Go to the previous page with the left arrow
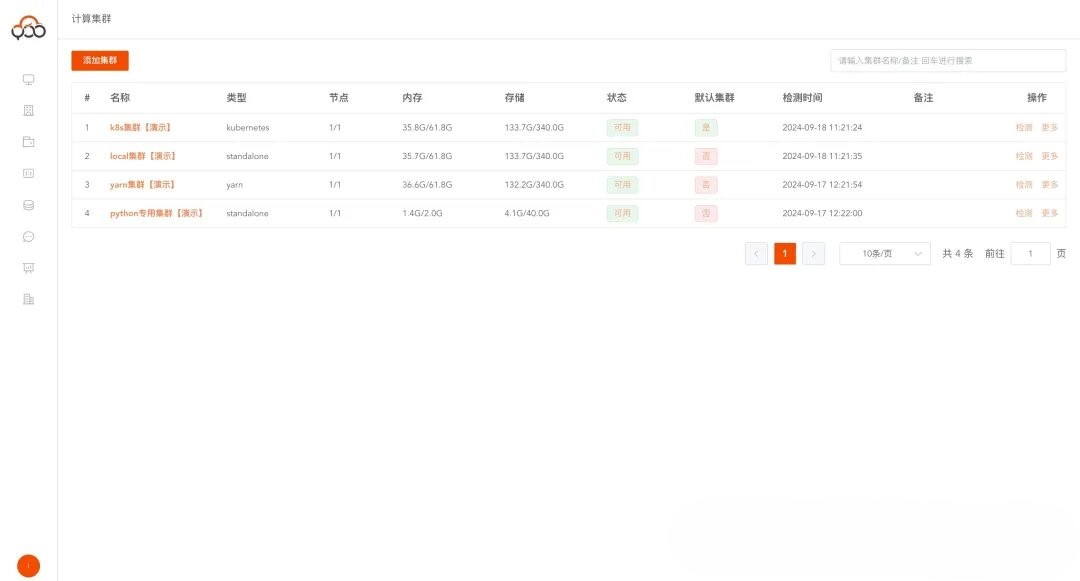Viewport: 1080px width, 581px height. click(756, 254)
